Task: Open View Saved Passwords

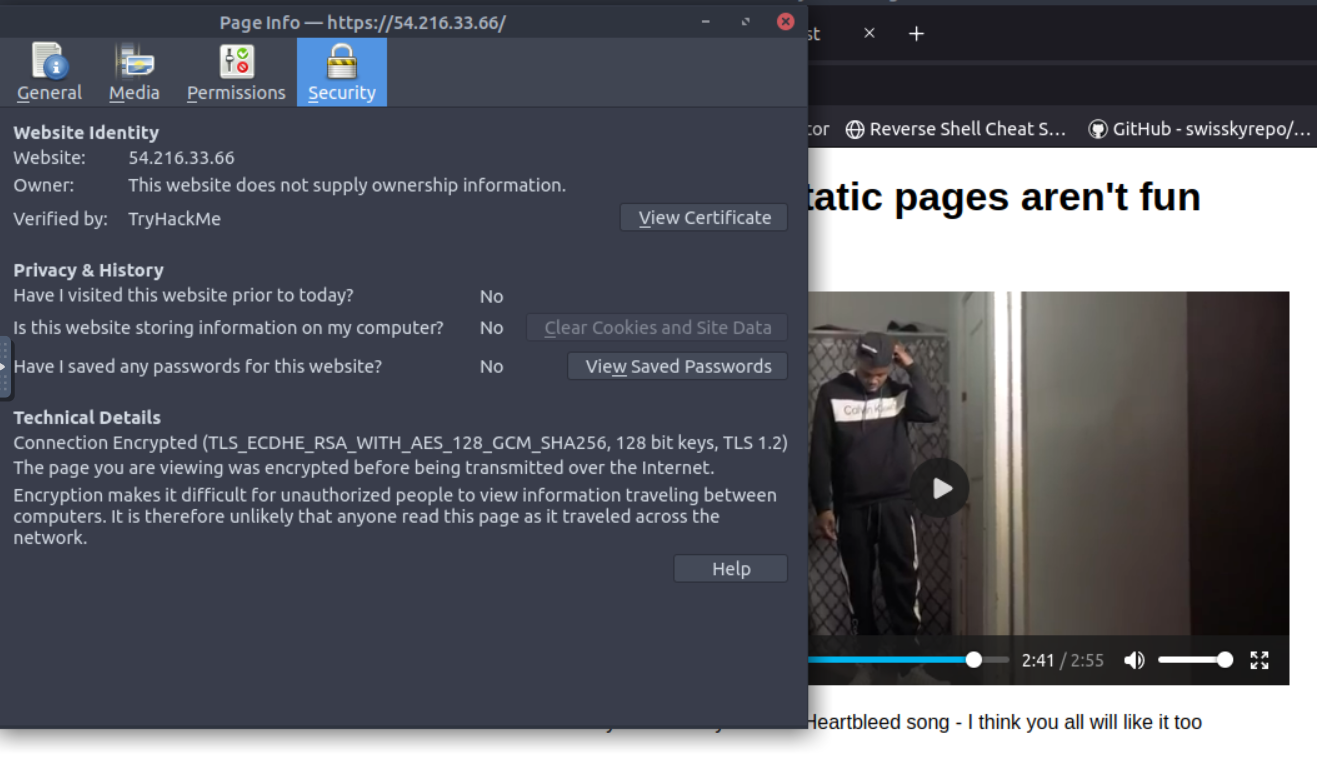Action: click(677, 367)
